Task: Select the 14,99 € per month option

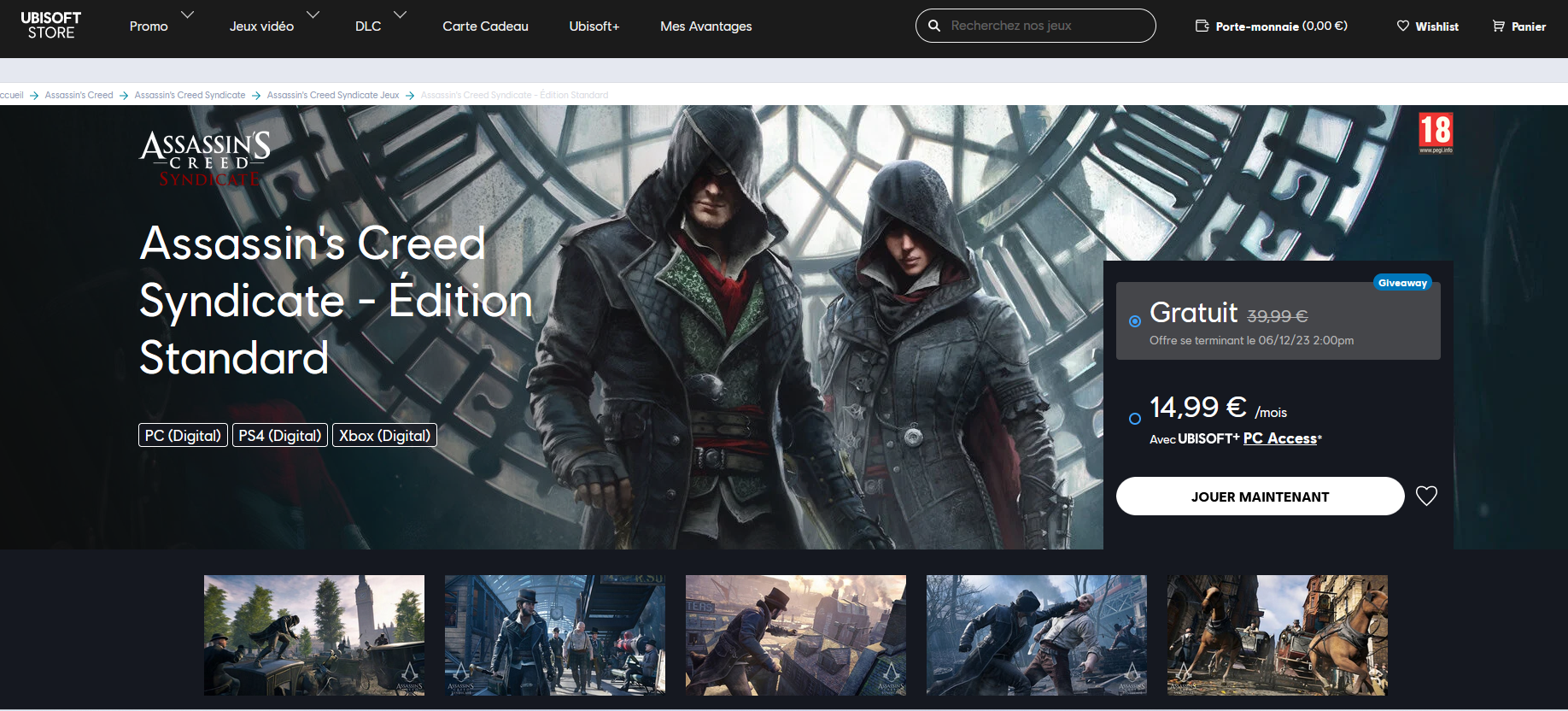Action: pos(1135,419)
